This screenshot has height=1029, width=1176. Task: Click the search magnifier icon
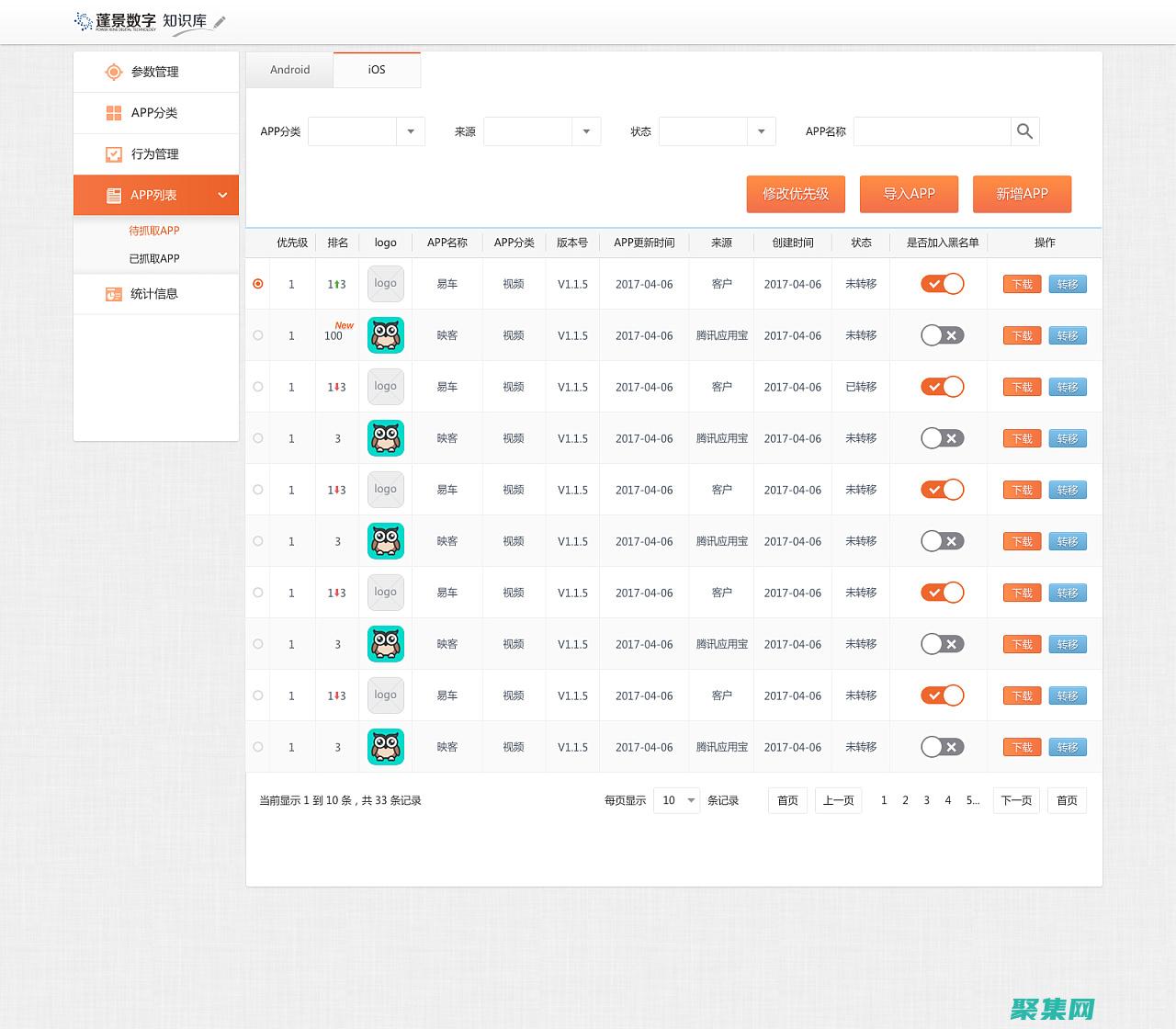[x=1024, y=131]
